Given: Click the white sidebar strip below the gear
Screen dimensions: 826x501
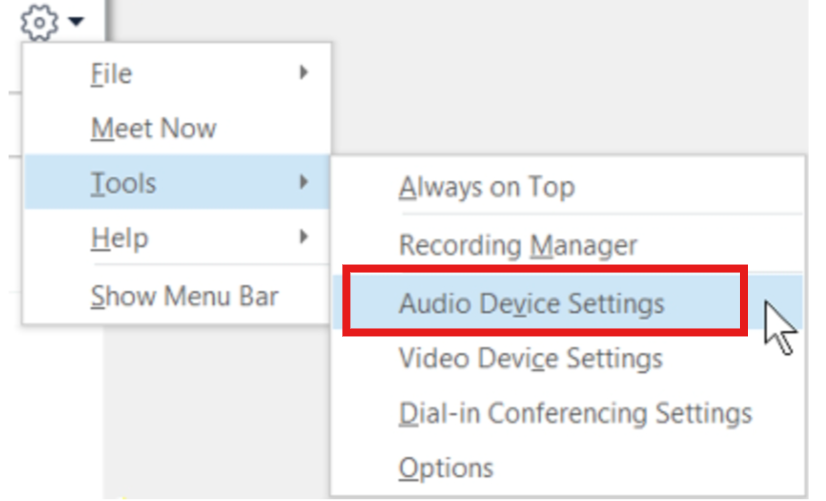Looking at the screenshot, I should pos(53,411).
